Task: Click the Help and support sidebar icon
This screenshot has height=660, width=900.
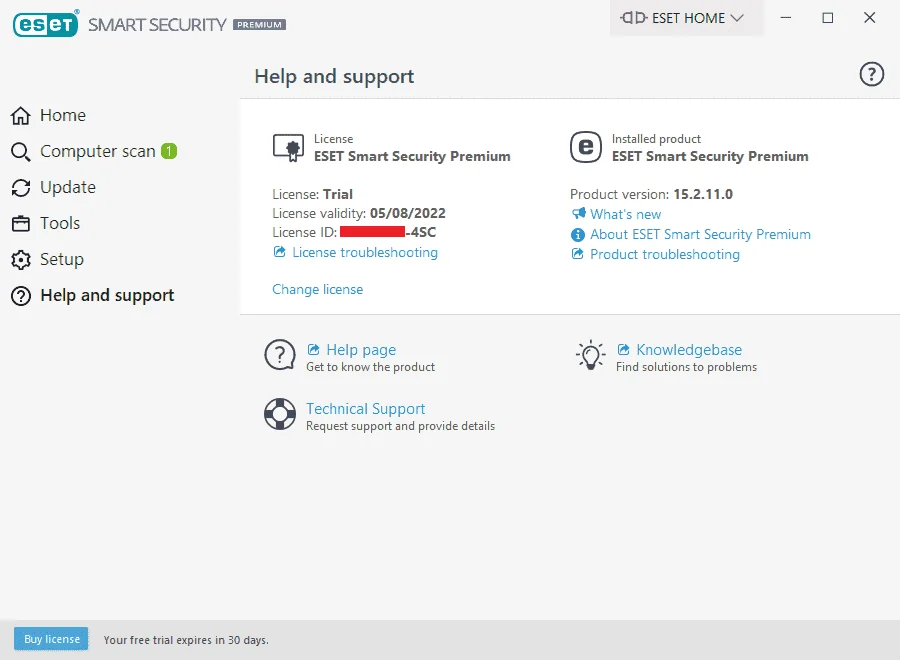Action: click(21, 296)
